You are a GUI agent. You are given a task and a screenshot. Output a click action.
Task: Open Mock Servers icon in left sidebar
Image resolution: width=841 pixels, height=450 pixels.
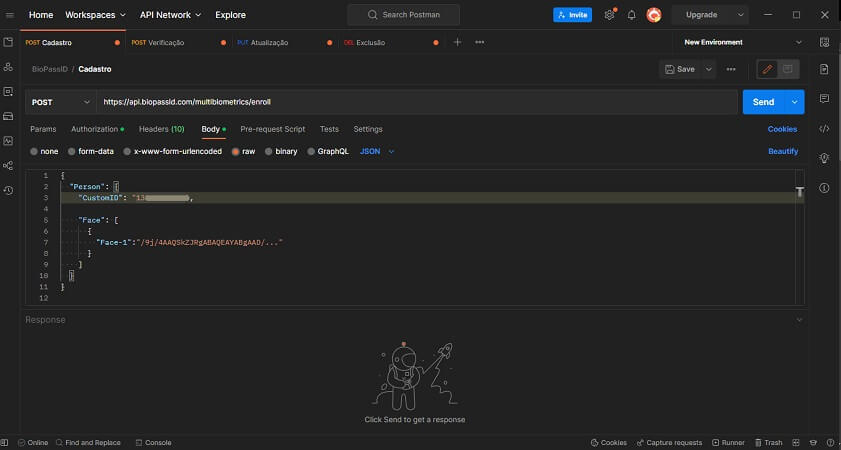click(x=8, y=116)
